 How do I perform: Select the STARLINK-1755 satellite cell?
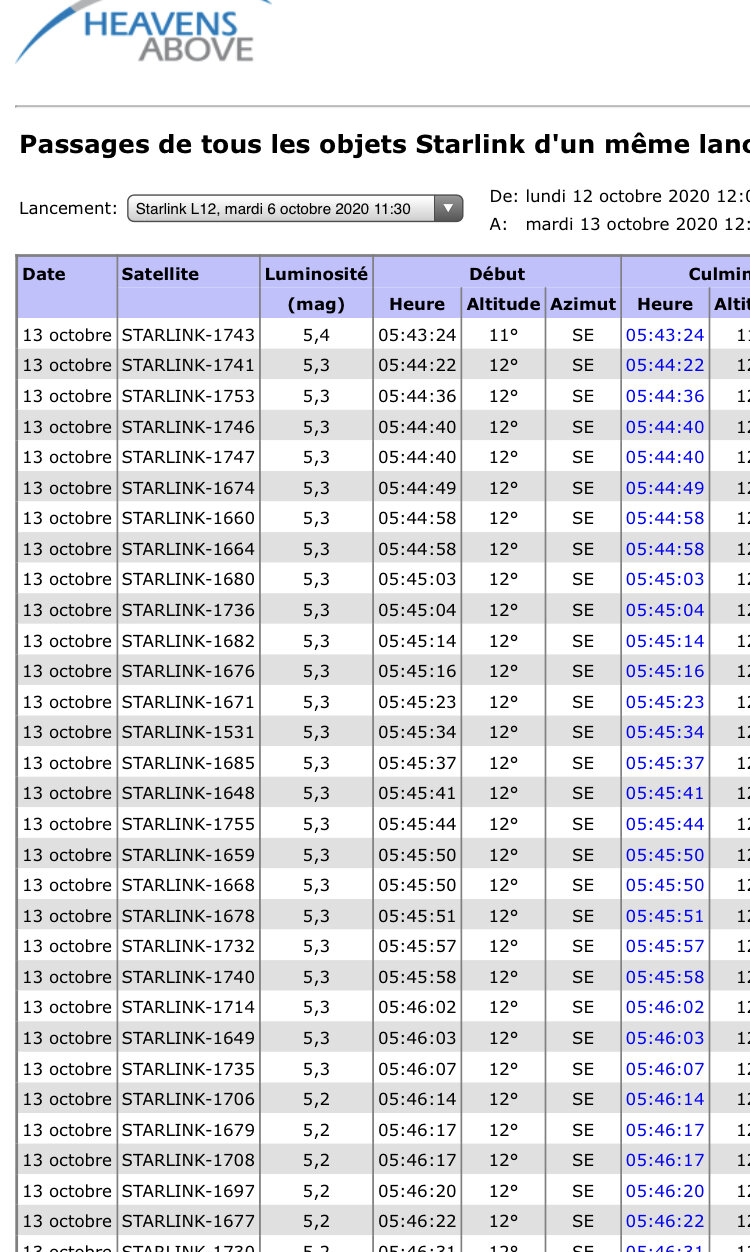(x=188, y=824)
